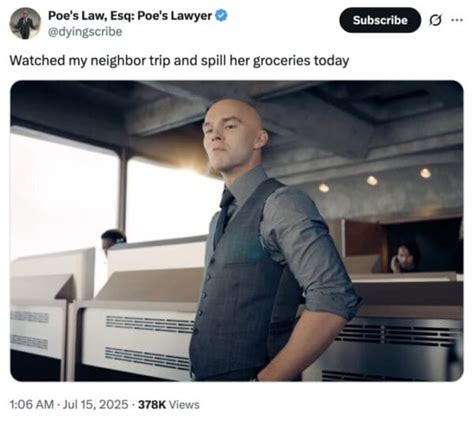Open the @dyingscribe handle link
474x421 pixels.
click(85, 32)
